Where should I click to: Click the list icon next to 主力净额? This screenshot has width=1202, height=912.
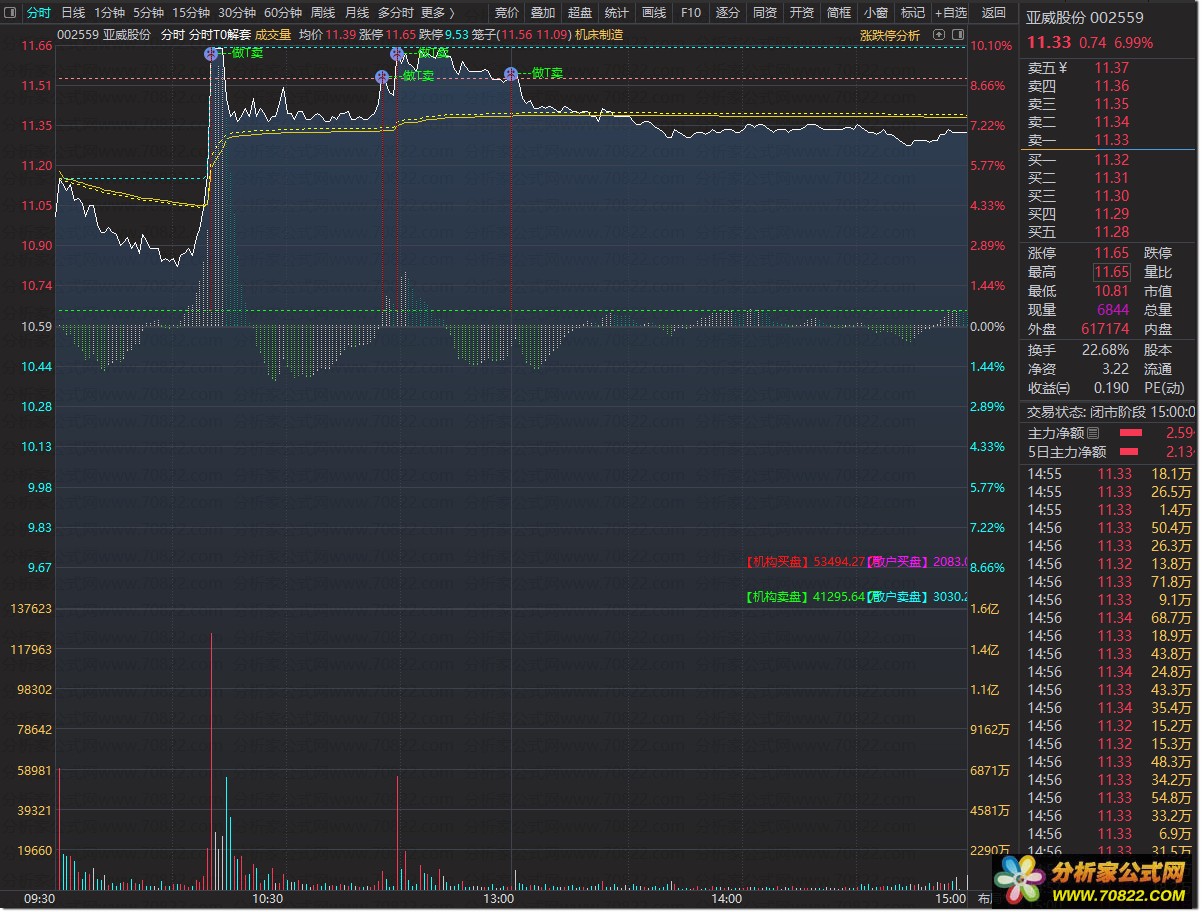[1093, 433]
